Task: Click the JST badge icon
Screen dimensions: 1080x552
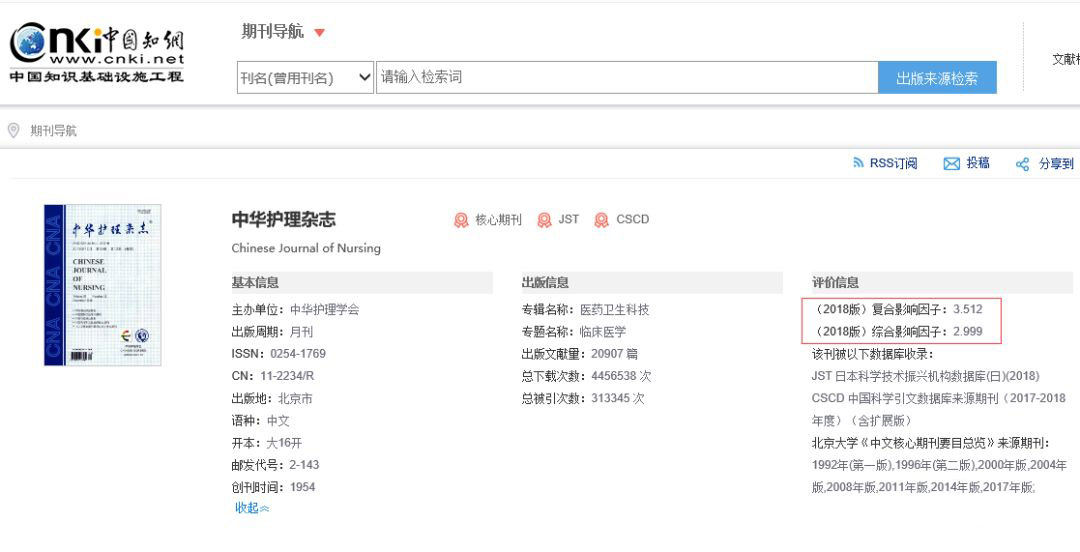Action: [544, 220]
